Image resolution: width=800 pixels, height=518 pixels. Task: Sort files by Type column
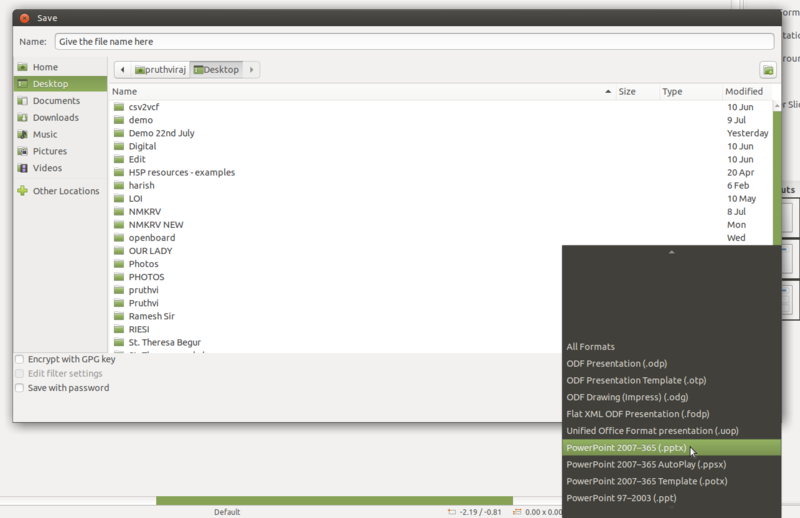point(690,91)
